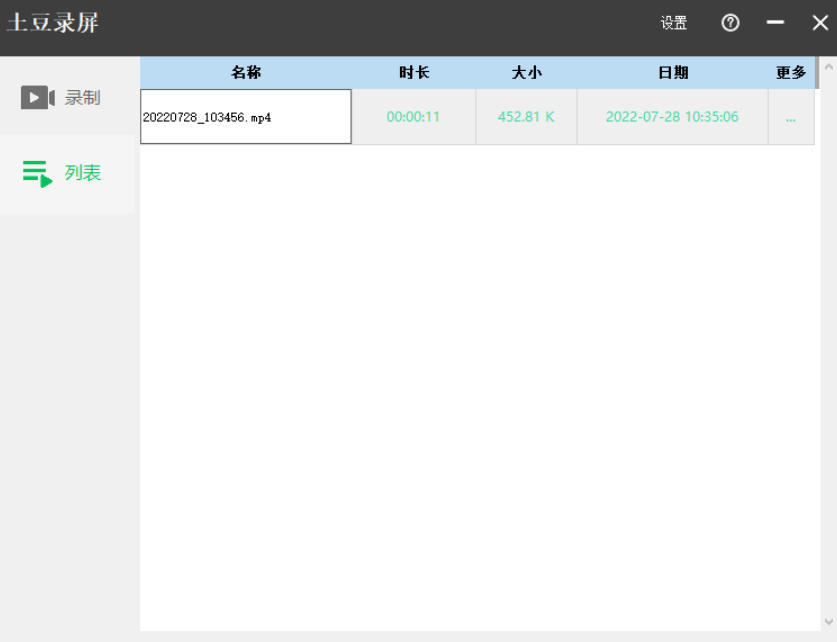Image resolution: width=837 pixels, height=642 pixels.
Task: Select the 列表 tab text
Action: pos(83,173)
